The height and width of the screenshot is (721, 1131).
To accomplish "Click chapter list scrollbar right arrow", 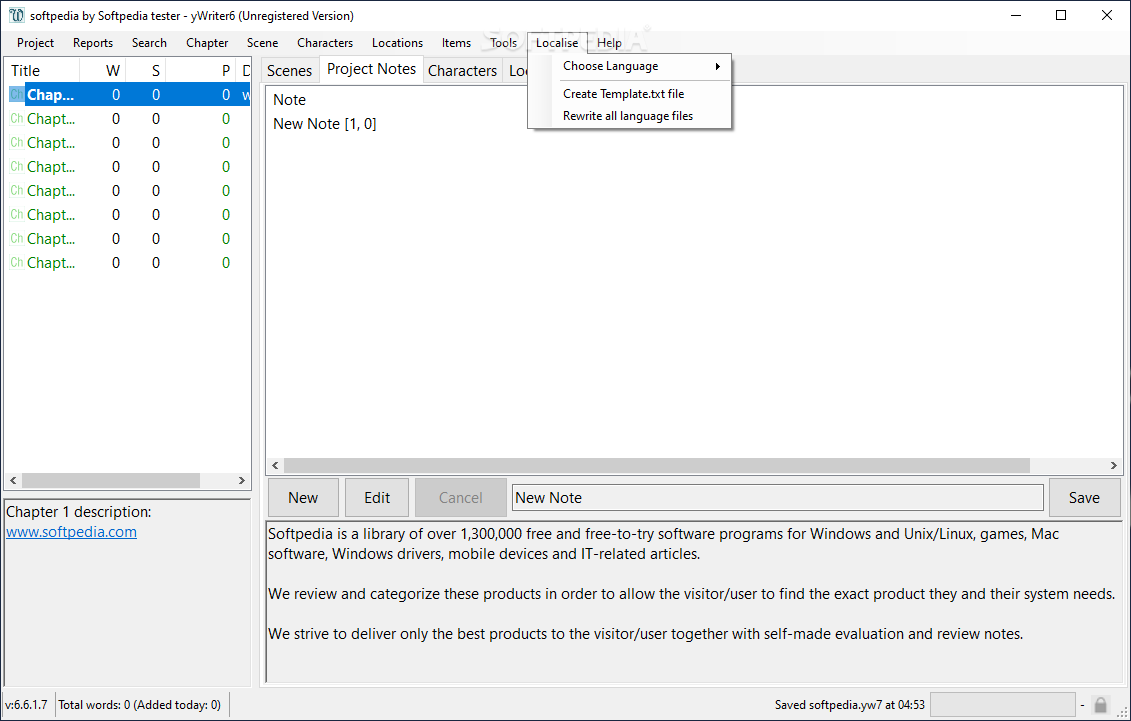I will pos(242,480).
